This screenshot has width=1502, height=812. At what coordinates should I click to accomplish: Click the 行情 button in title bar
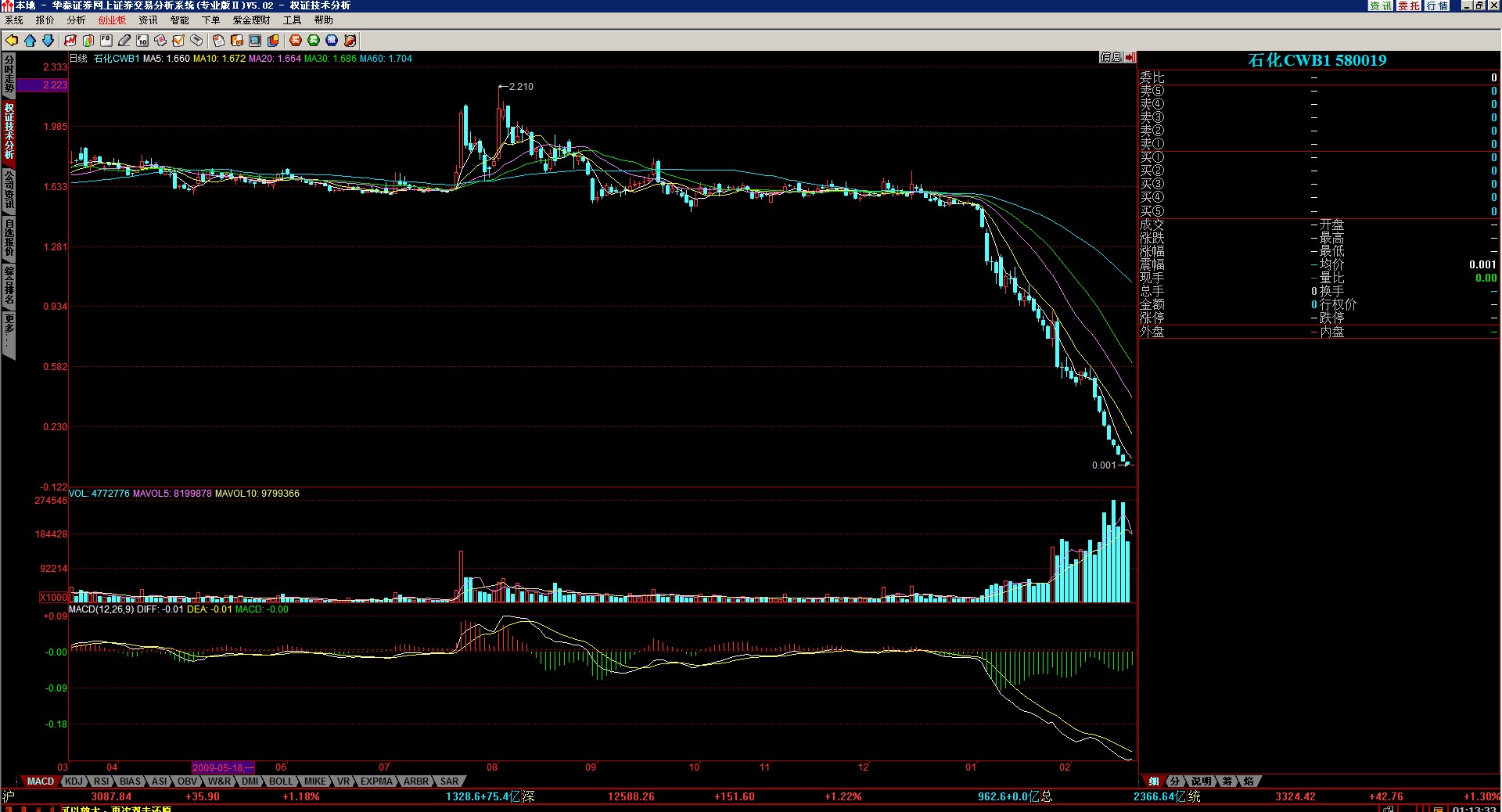coord(1437,5)
